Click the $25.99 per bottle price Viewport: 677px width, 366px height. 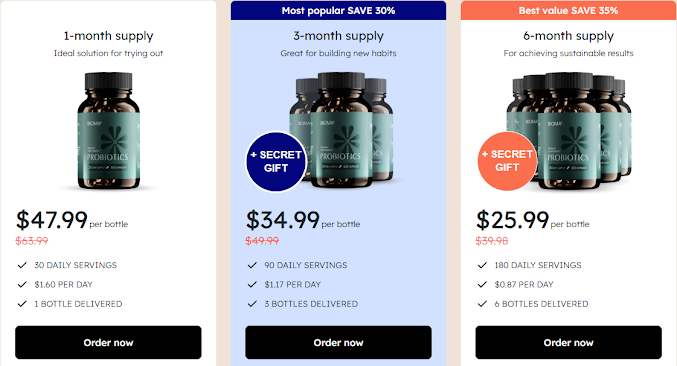(x=532, y=220)
